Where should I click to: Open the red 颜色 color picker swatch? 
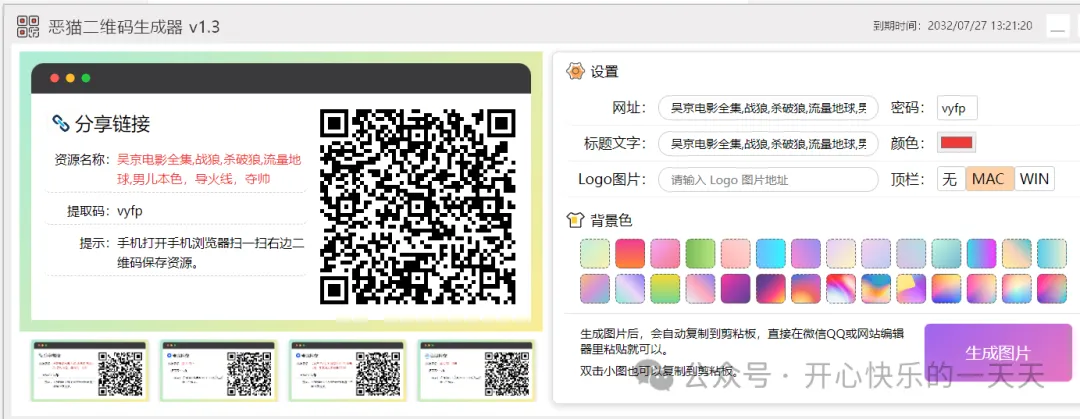[x=957, y=143]
